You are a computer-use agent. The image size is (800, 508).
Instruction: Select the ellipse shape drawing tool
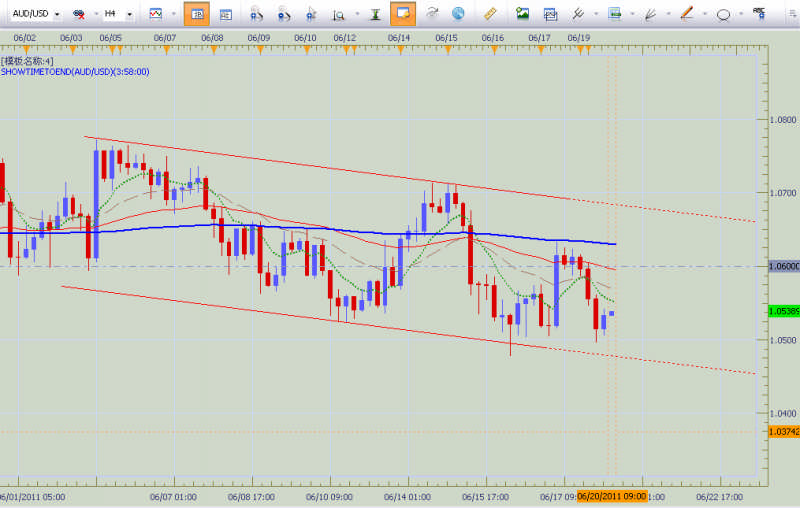pos(723,15)
